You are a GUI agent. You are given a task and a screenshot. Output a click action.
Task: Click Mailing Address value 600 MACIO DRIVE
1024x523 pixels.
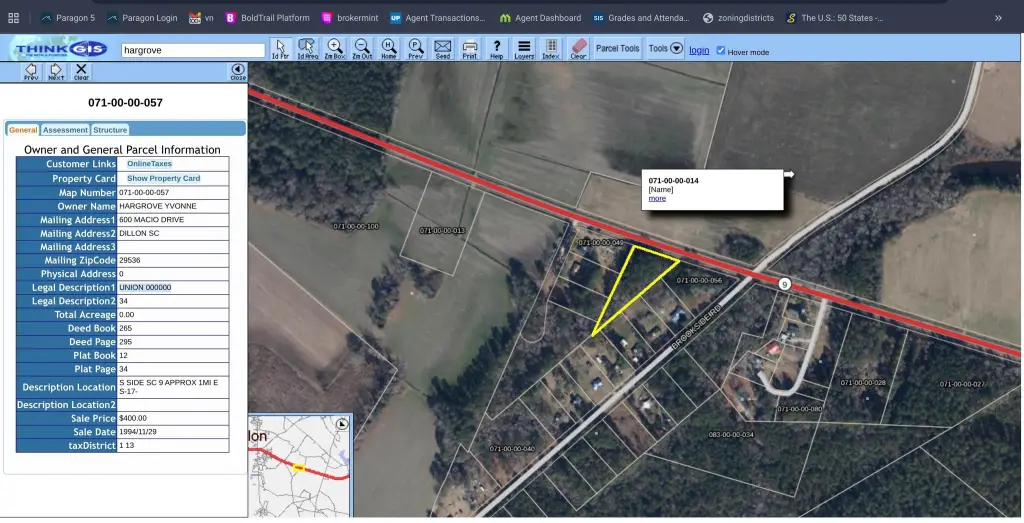pos(152,219)
